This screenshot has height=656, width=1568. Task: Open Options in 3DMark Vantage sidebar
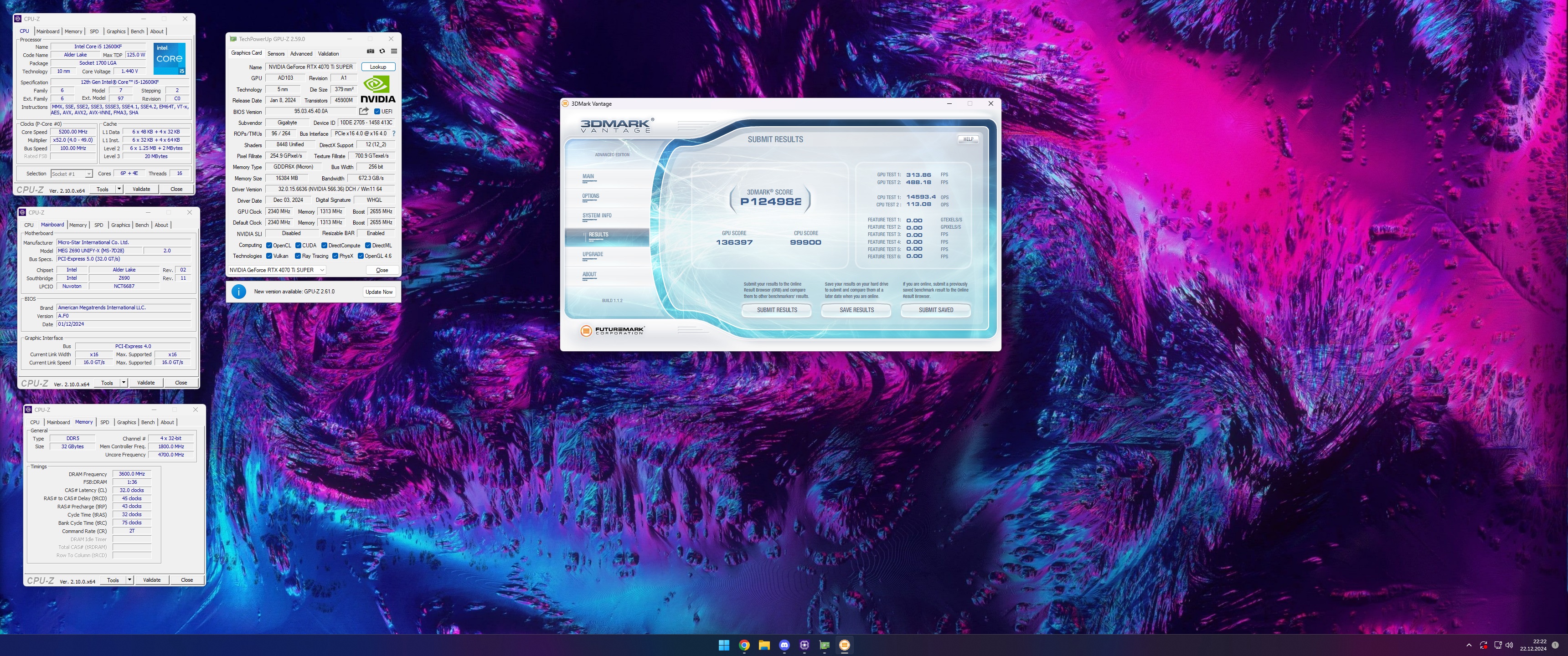point(590,196)
